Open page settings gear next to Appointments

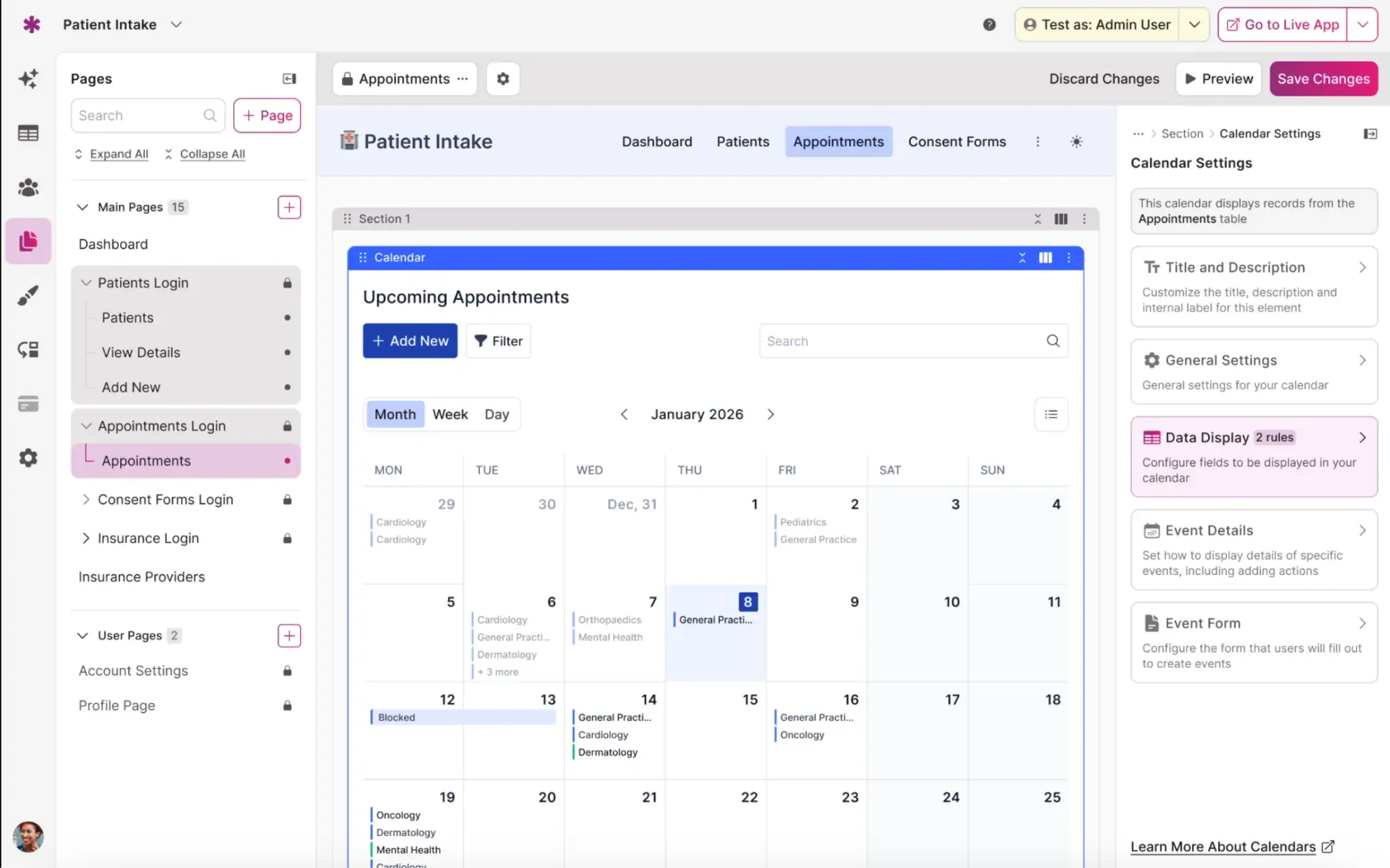503,79
